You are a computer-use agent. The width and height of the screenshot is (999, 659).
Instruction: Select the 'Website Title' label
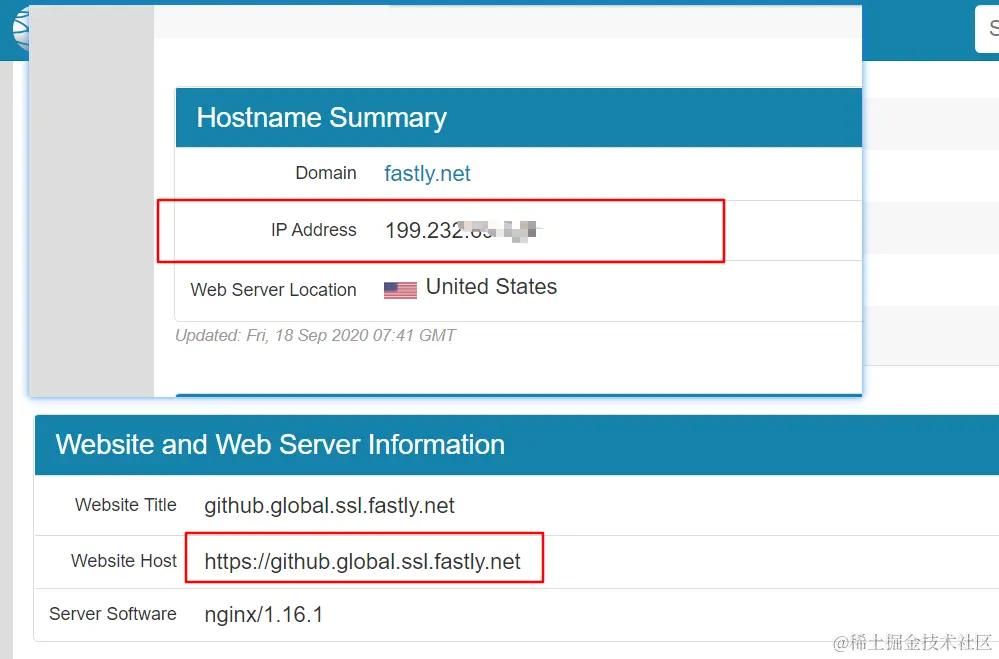tap(126, 505)
